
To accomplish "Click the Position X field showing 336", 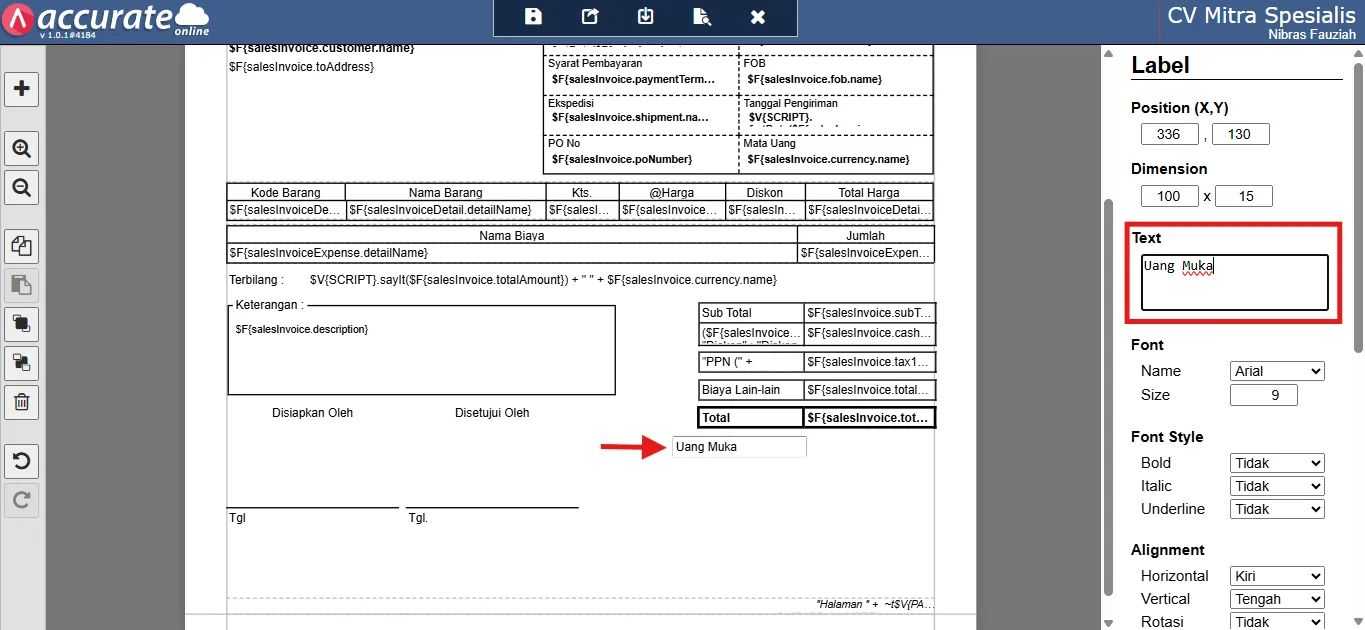I will coord(1169,134).
